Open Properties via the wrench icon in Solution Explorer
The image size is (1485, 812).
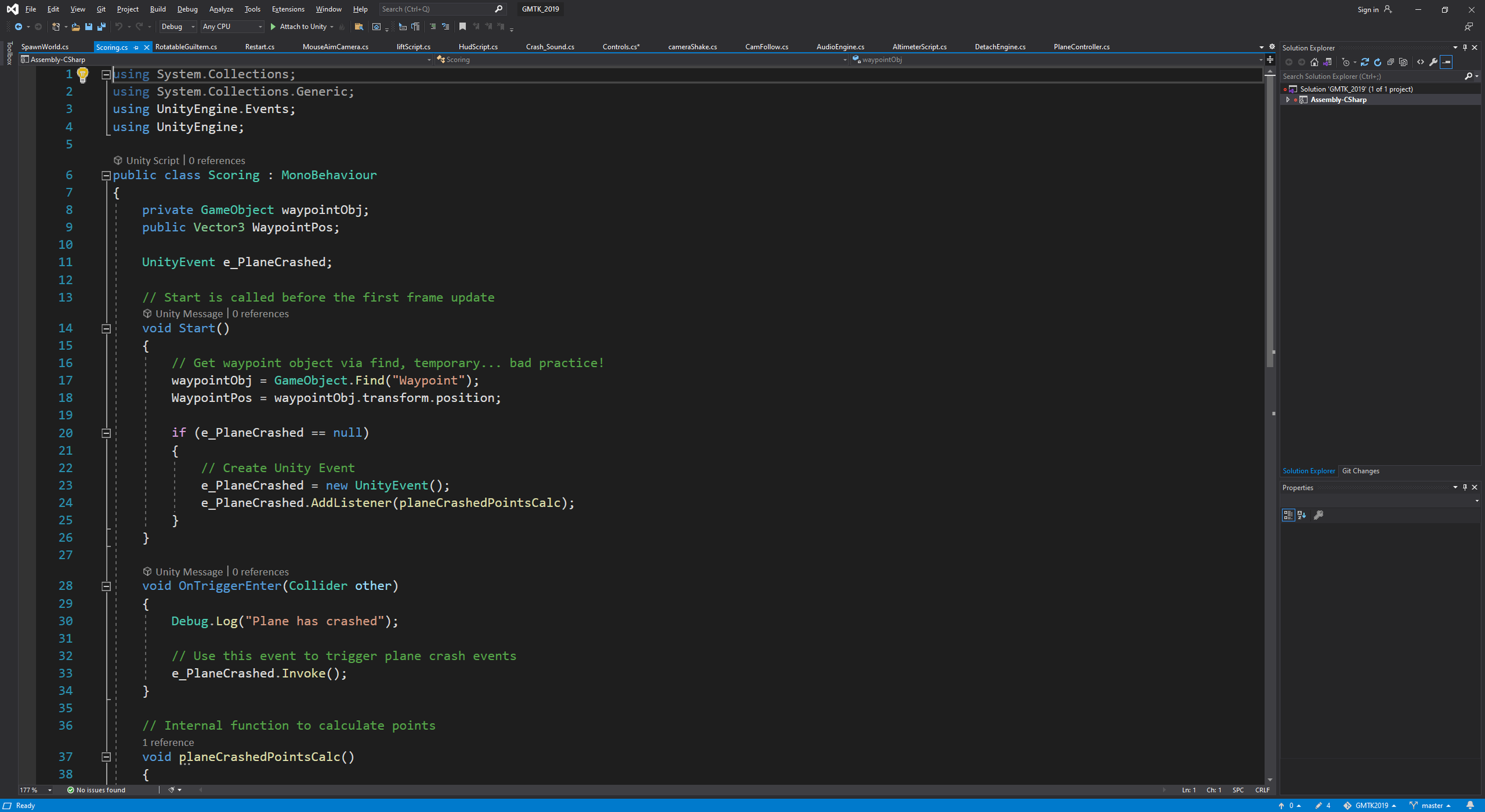[x=1433, y=62]
